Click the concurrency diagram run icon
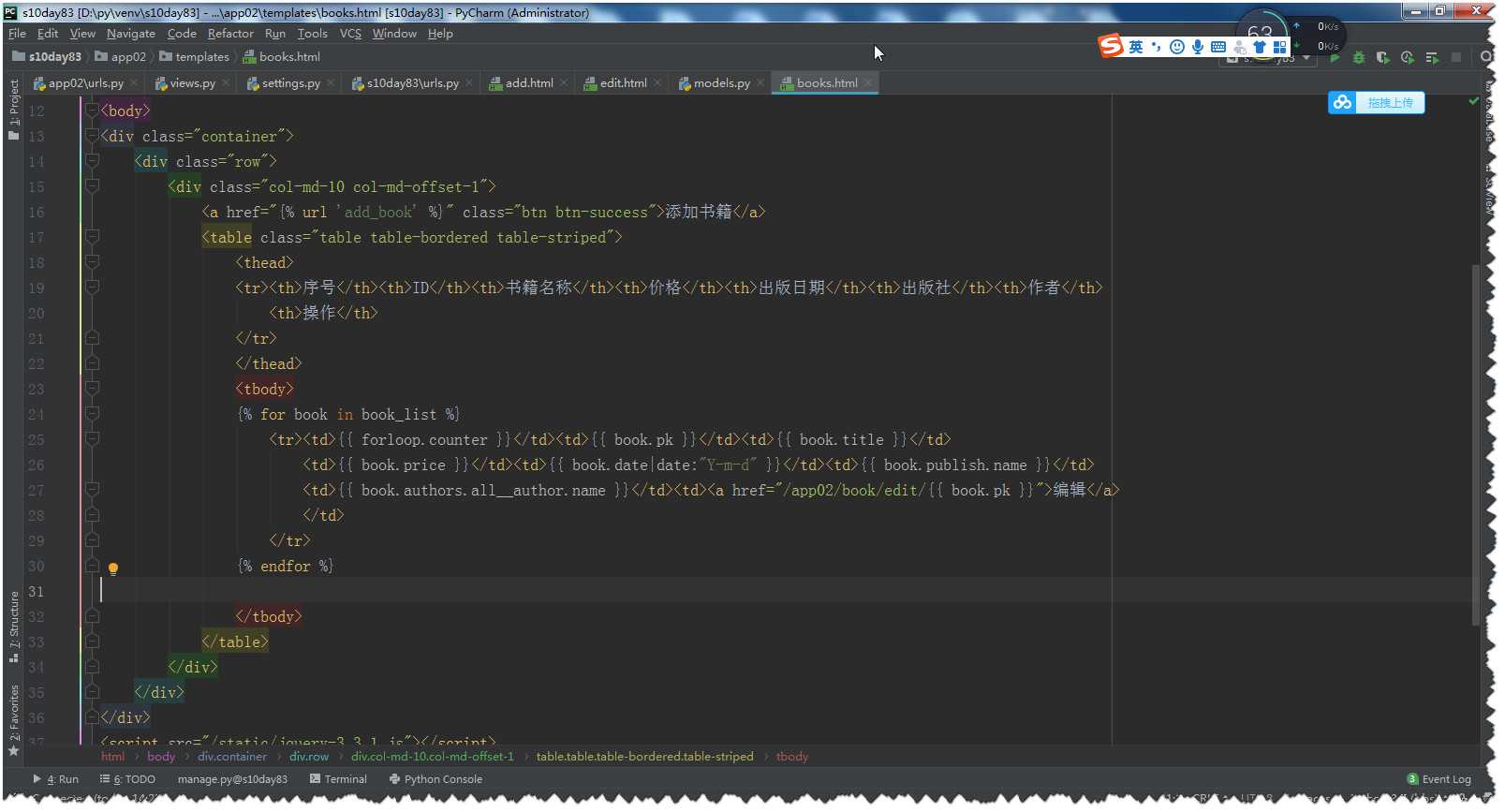Screen dimensions: 1505x812 1432,58
